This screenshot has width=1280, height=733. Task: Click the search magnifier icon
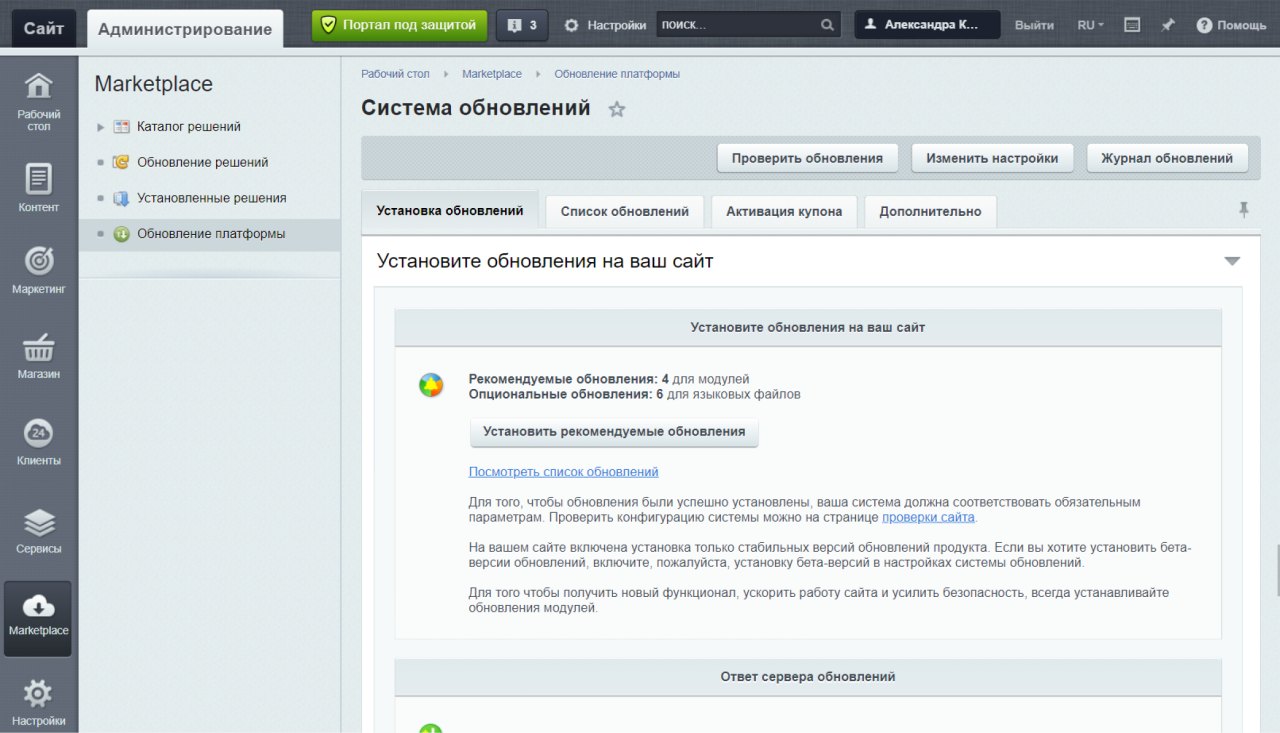827,25
